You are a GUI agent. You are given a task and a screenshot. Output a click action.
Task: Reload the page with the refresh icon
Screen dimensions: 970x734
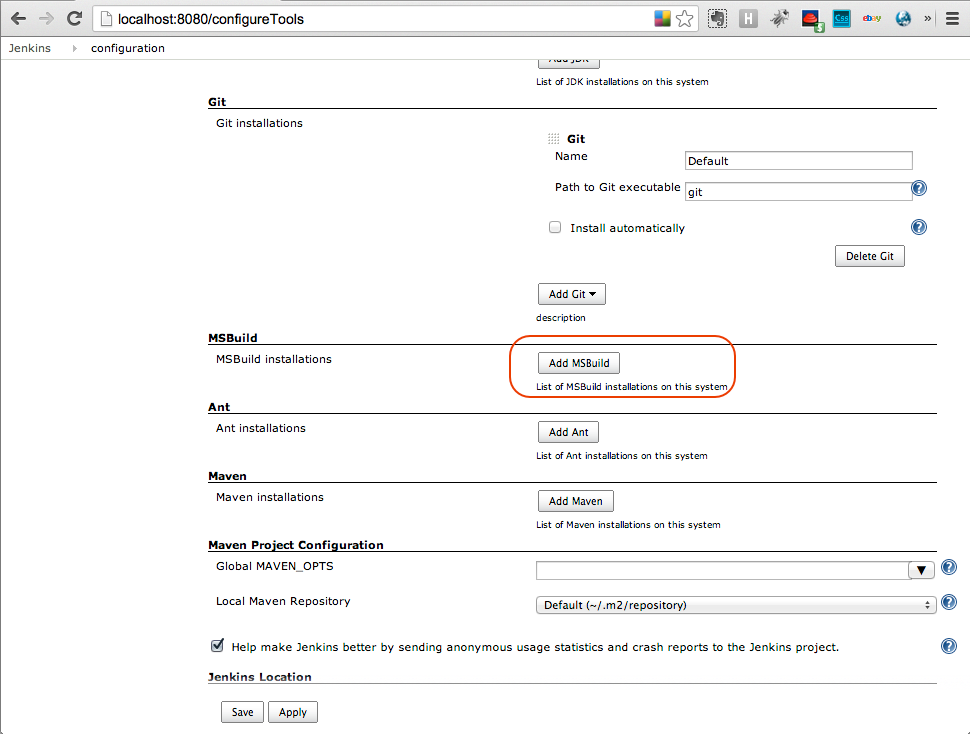[x=75, y=19]
